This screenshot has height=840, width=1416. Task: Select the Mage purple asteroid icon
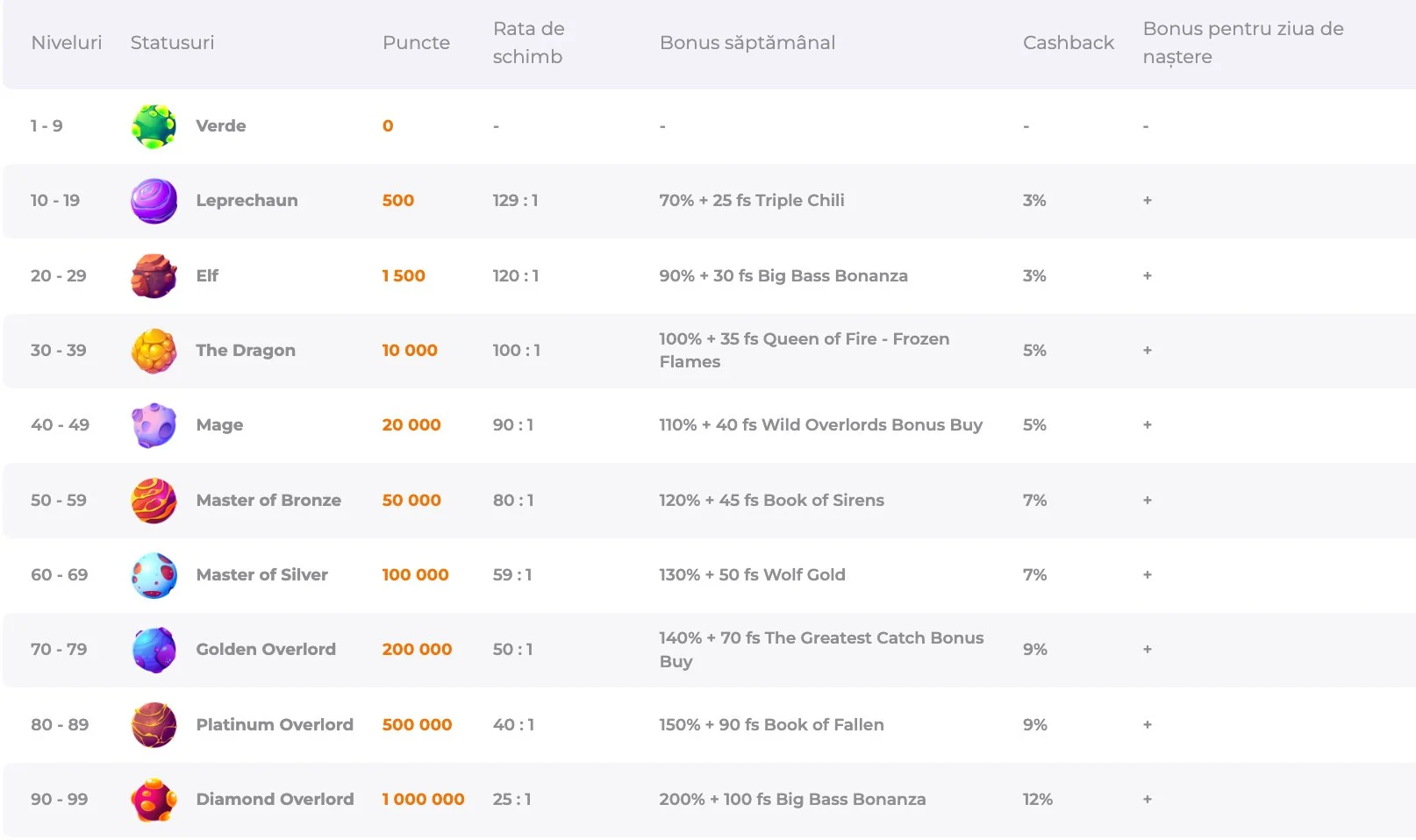(x=154, y=425)
